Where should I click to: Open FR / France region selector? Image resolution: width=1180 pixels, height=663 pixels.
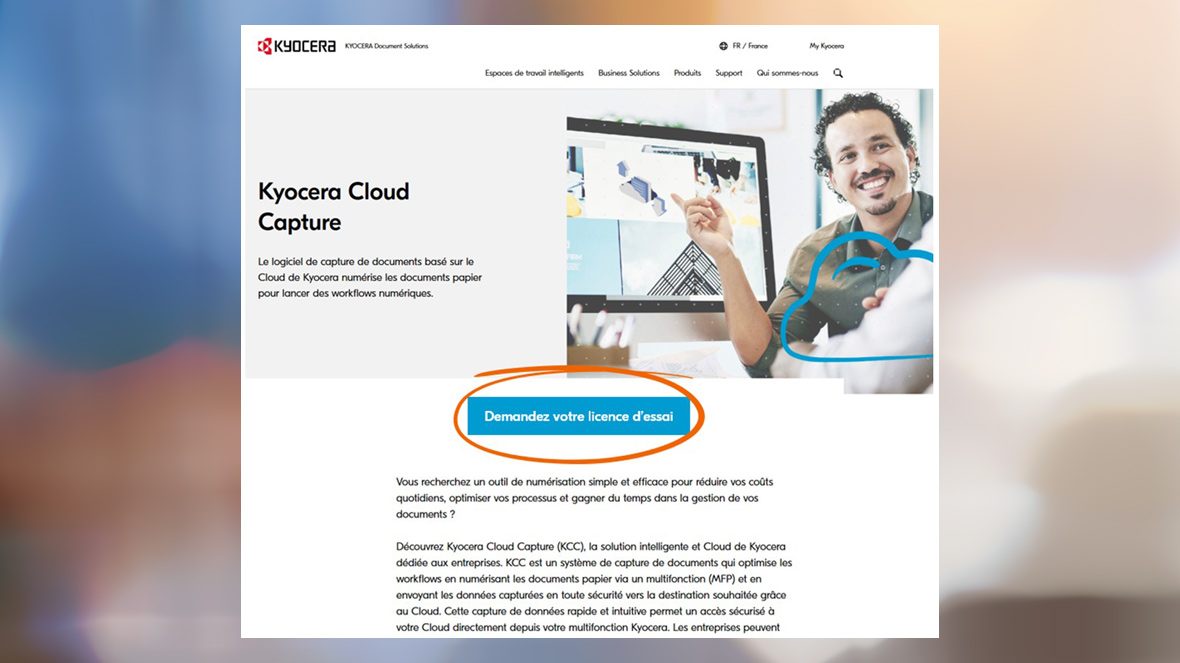[750, 46]
